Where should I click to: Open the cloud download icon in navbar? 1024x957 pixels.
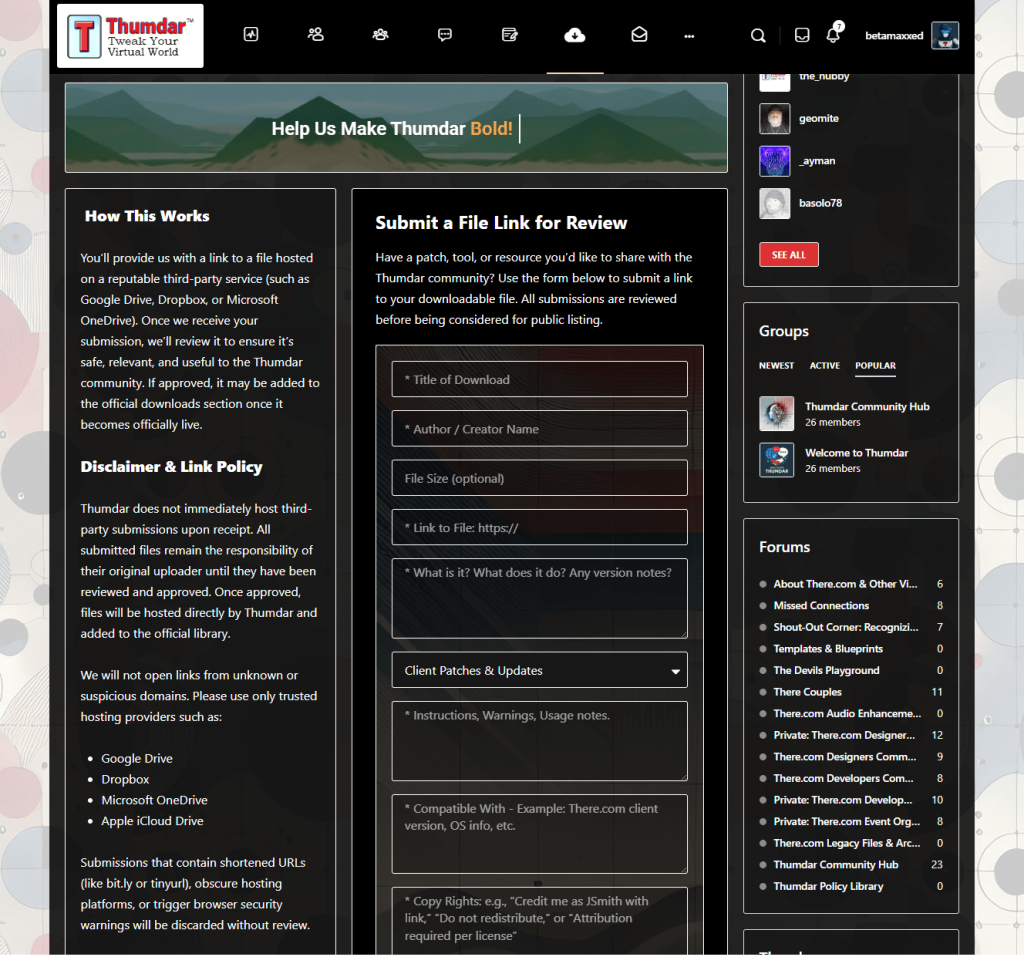click(x=575, y=35)
